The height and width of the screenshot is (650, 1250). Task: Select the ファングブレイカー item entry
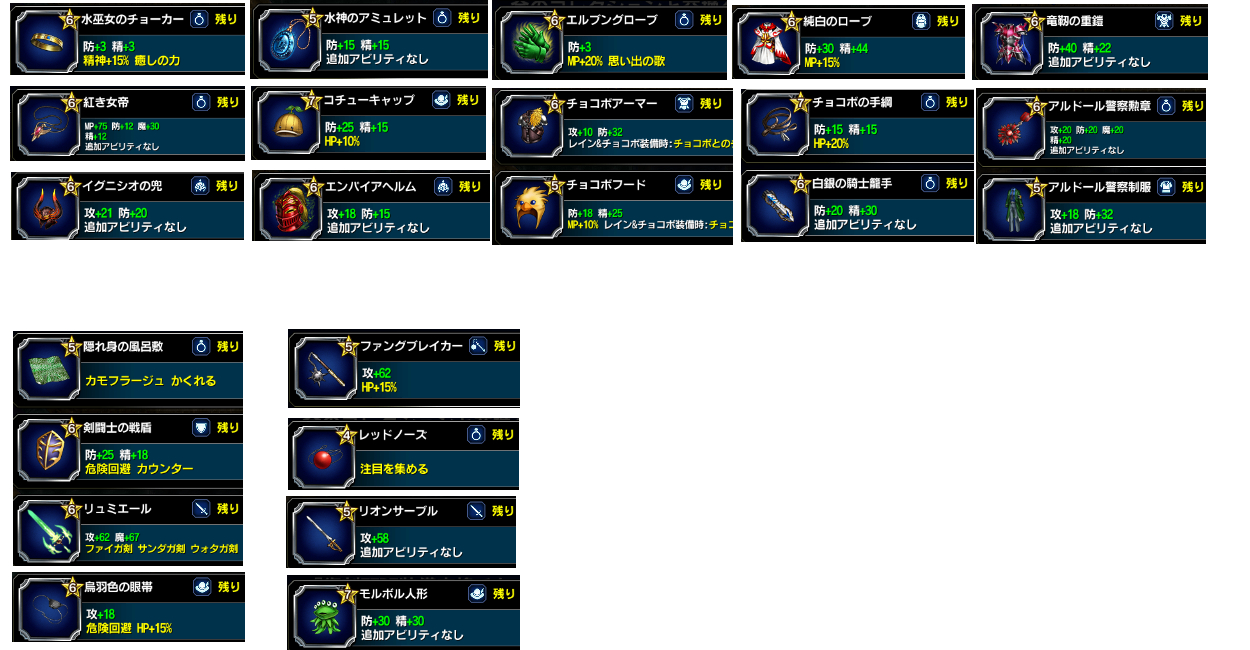pyautogui.click(x=404, y=367)
